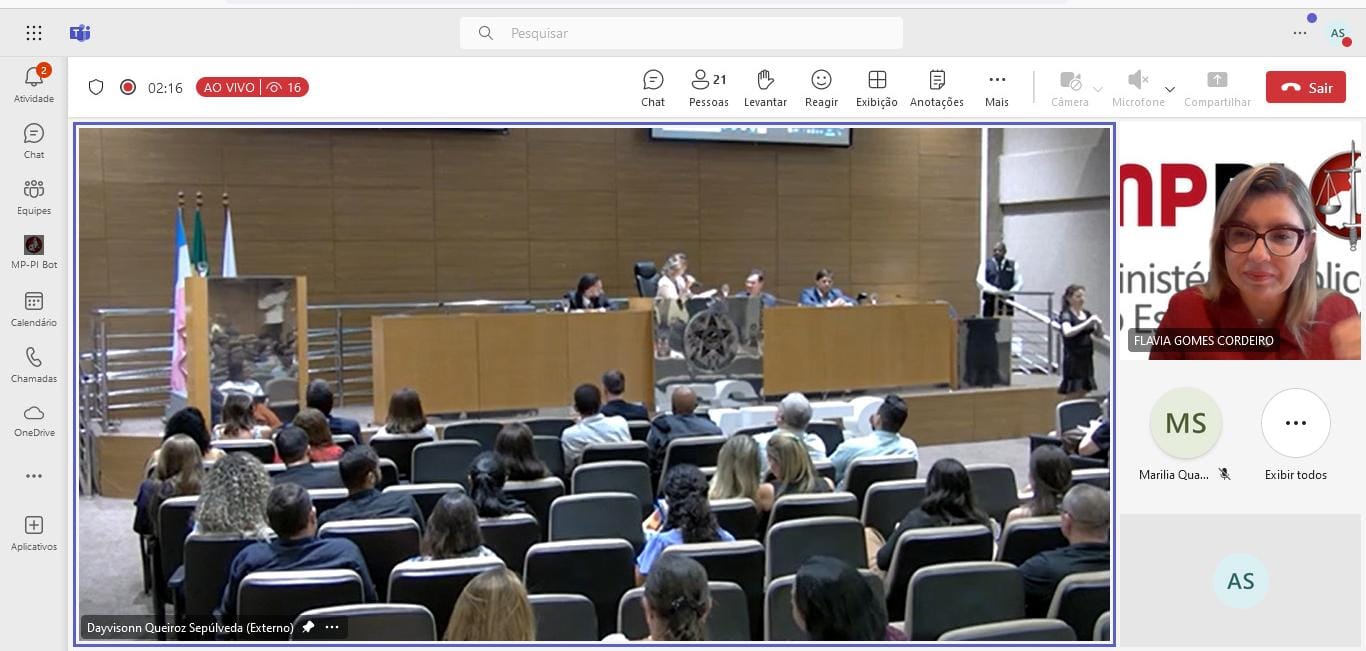Click the AO VIVO live badge

229,87
